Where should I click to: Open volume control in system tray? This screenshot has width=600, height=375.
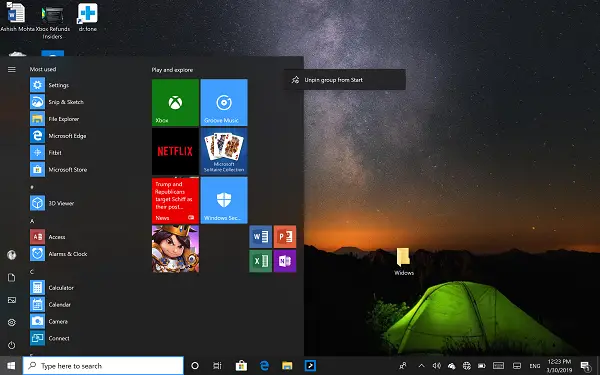[437, 366]
